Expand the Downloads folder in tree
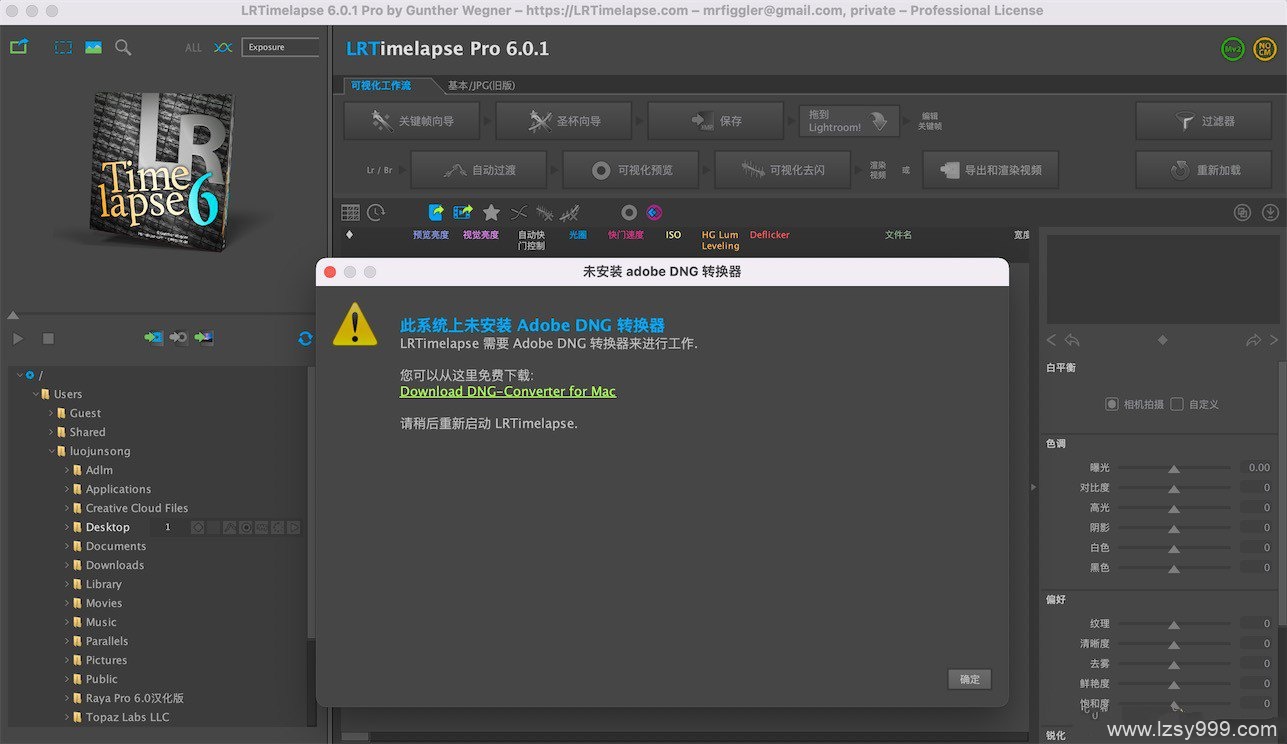 [67, 565]
